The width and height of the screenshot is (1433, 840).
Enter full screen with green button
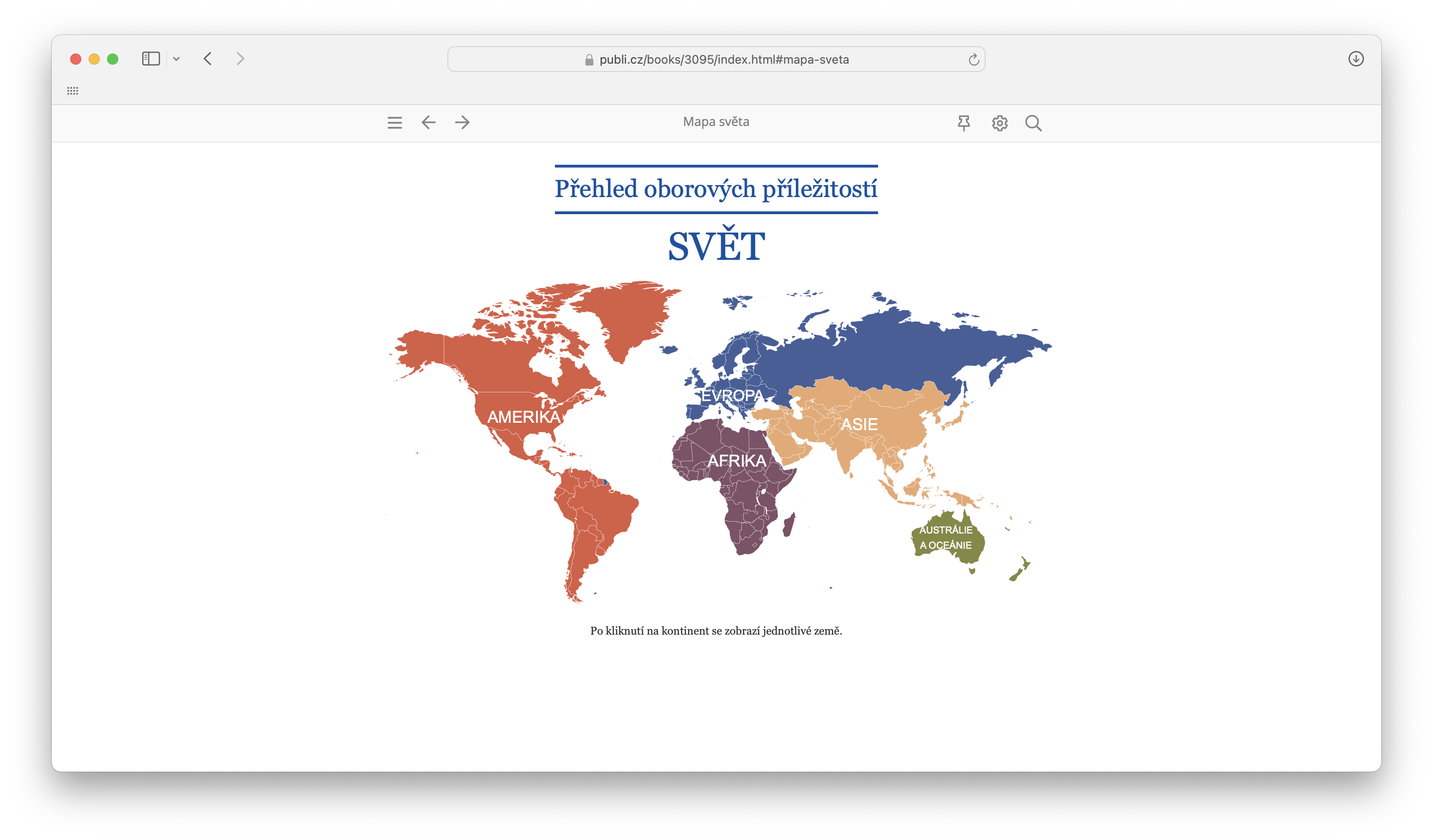[x=113, y=59]
